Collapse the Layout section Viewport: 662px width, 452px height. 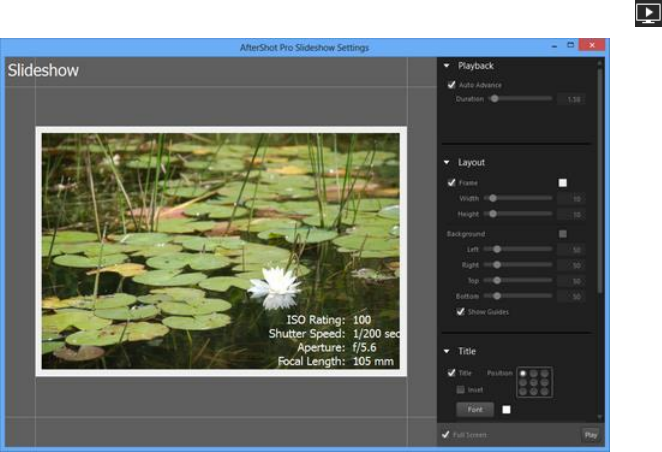tap(447, 162)
